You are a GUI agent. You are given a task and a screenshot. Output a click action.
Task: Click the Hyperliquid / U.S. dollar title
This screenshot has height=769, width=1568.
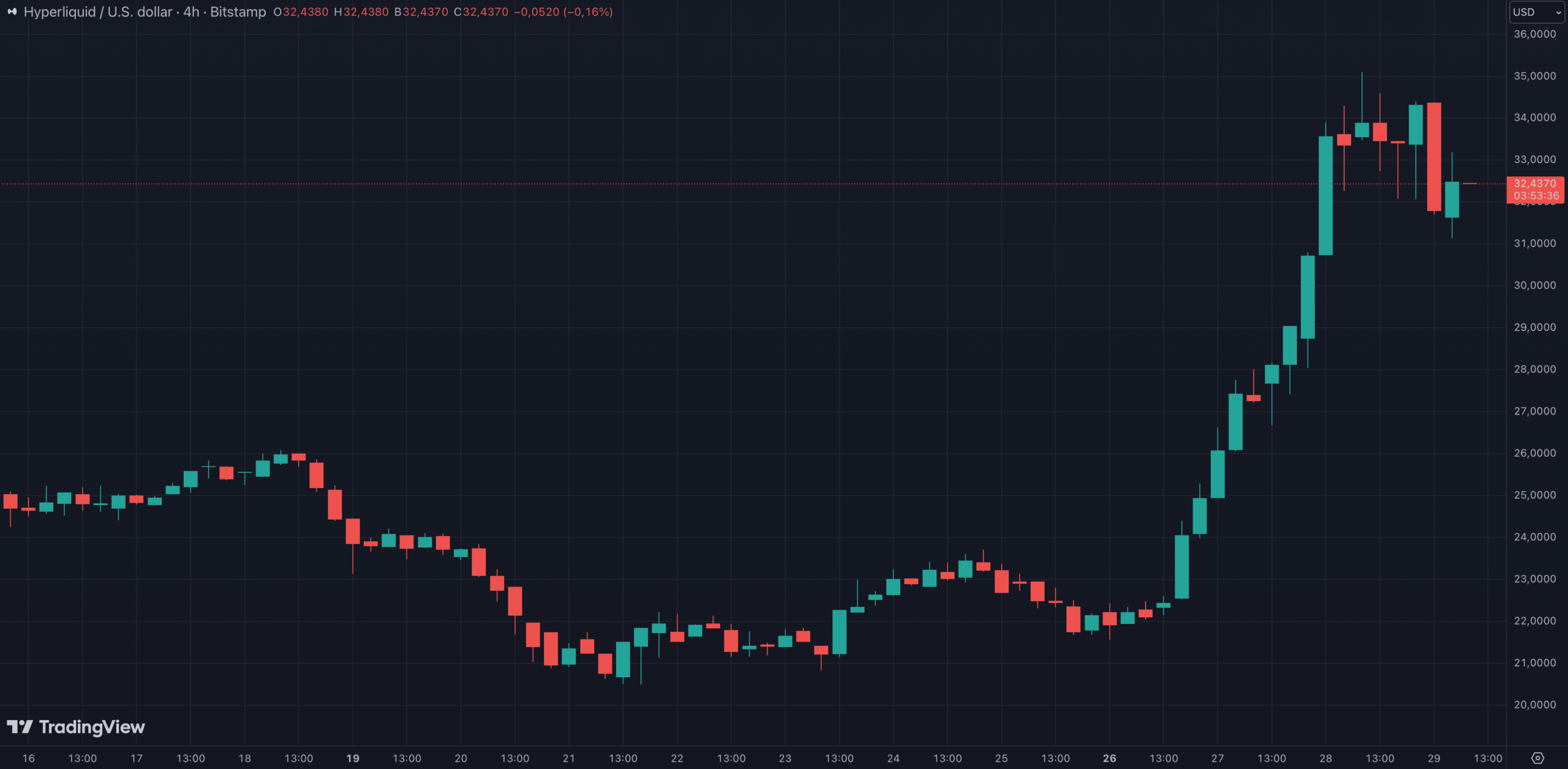pyautogui.click(x=98, y=12)
